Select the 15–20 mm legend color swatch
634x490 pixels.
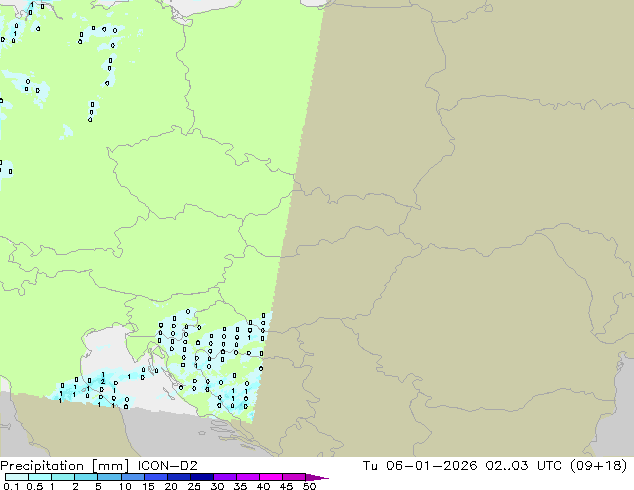(x=156, y=477)
